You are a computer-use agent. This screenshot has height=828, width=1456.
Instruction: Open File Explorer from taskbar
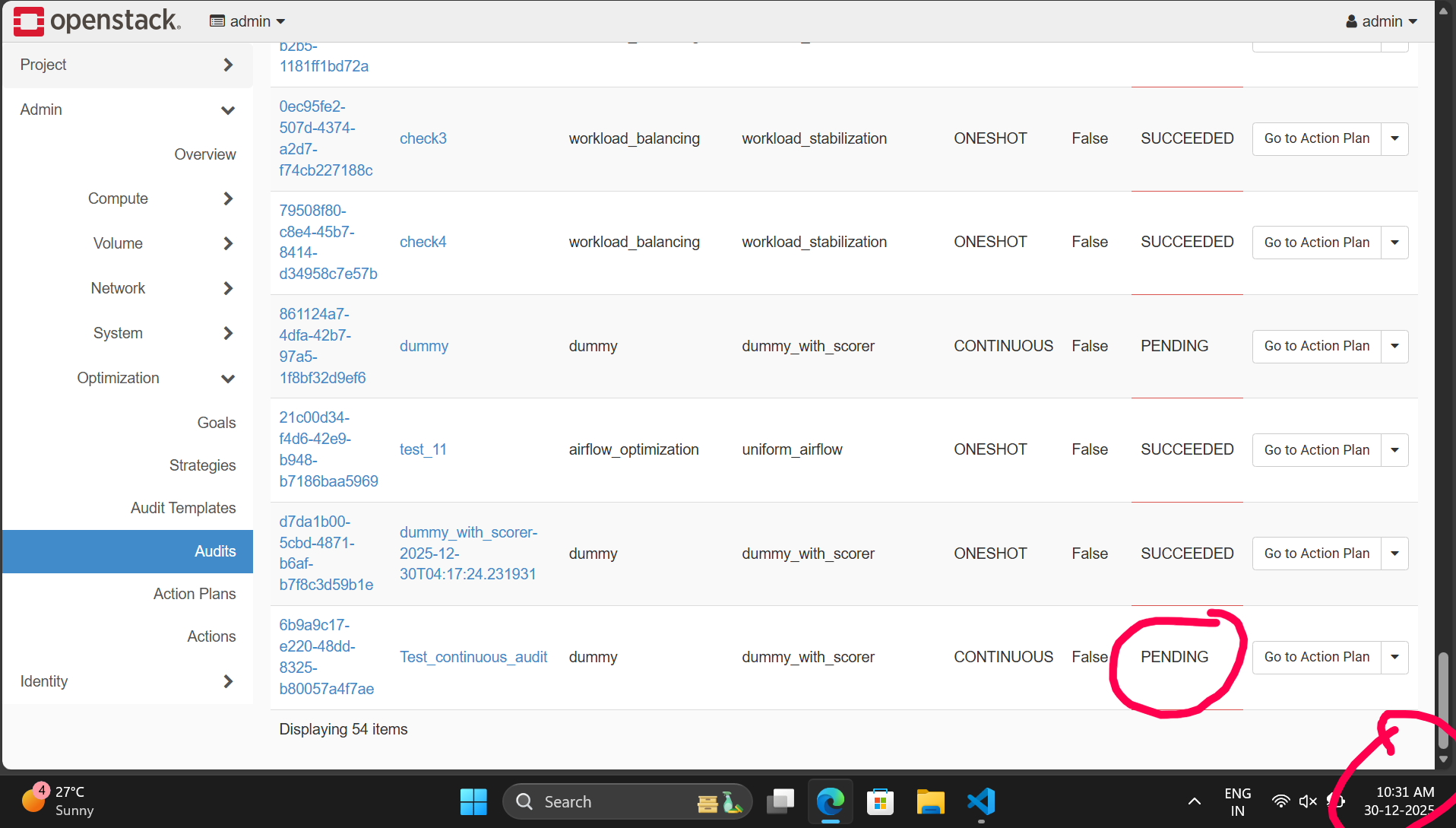tap(930, 801)
